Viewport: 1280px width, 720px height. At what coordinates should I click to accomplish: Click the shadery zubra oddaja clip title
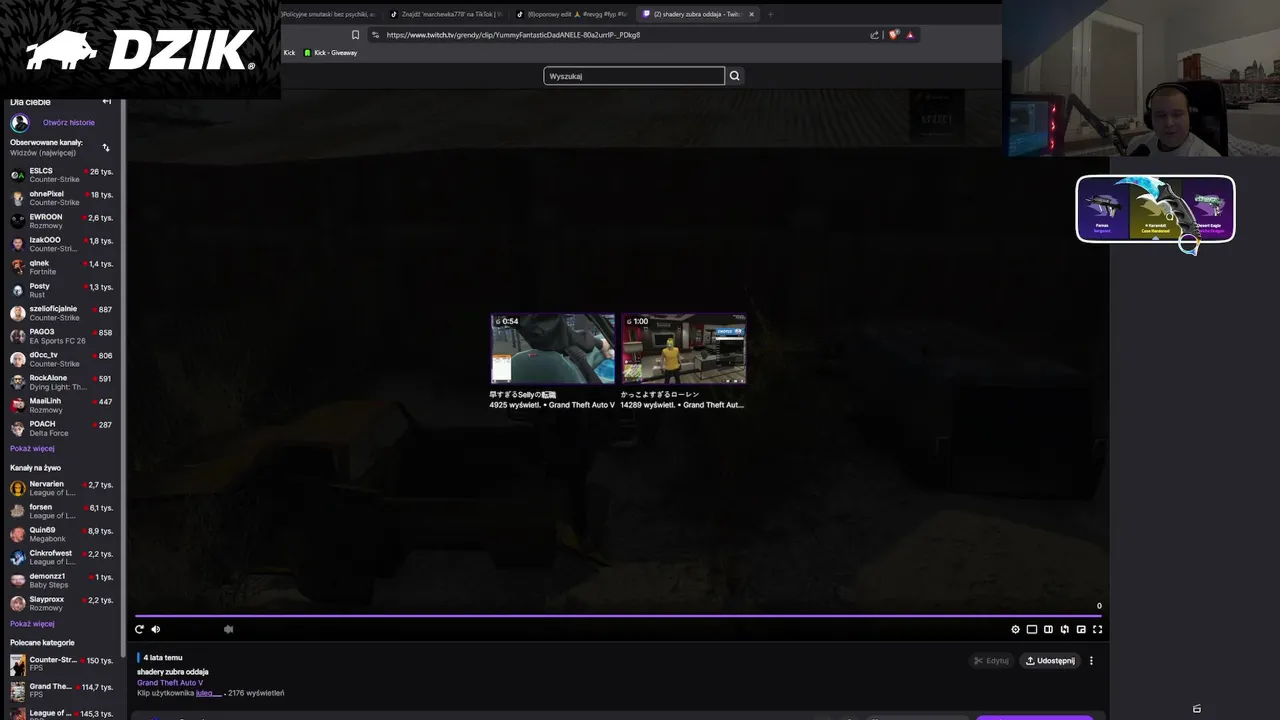pos(173,672)
